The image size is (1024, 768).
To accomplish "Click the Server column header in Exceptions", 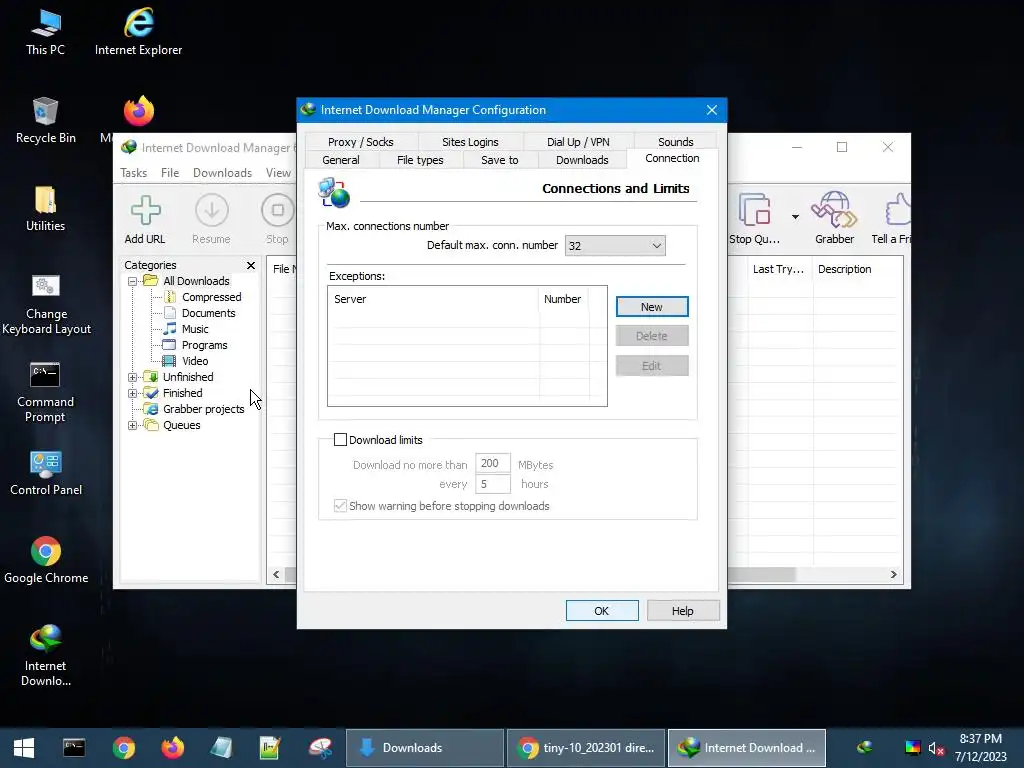I will (434, 299).
